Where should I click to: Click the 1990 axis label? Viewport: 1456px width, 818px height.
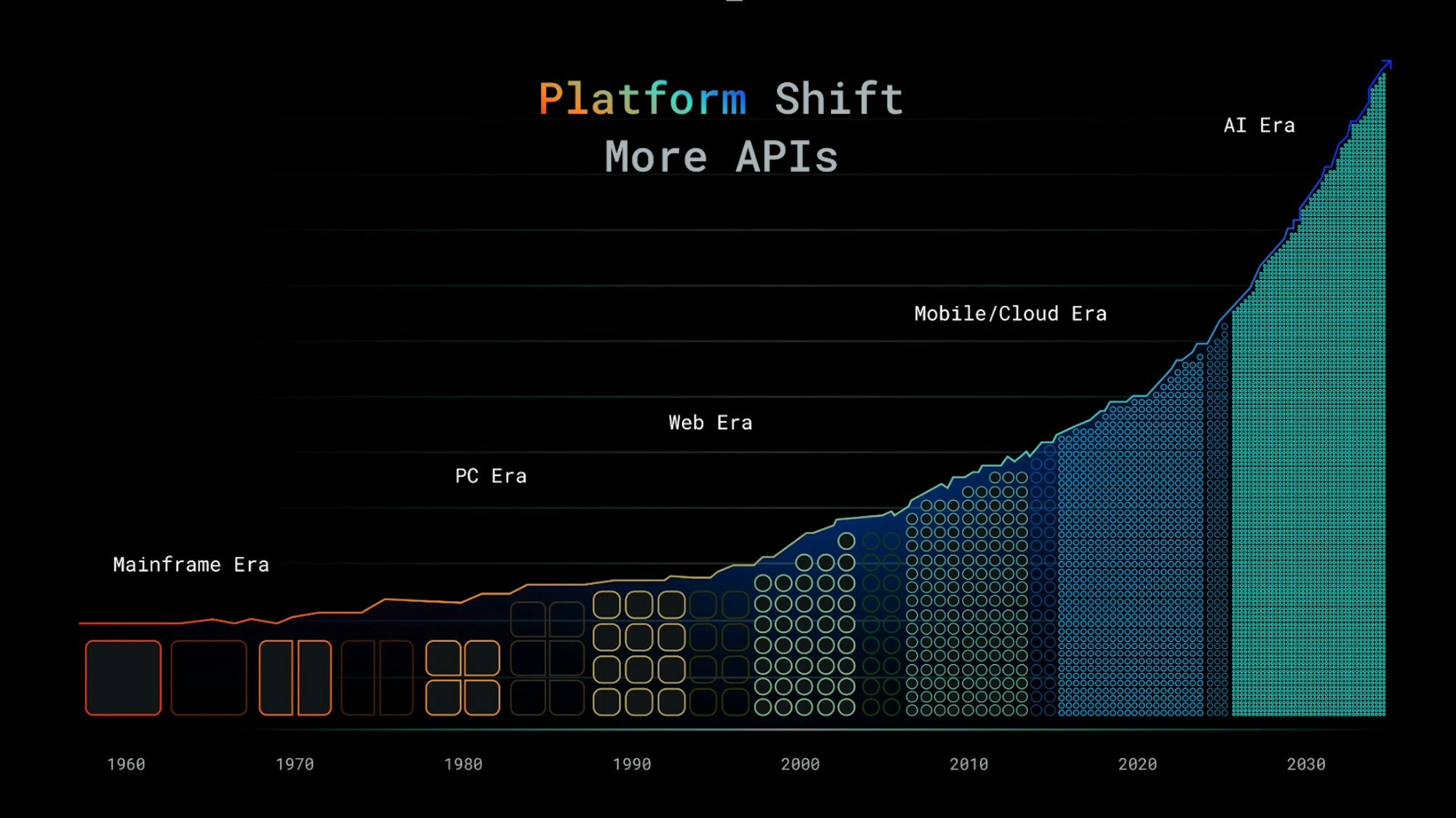coord(631,764)
